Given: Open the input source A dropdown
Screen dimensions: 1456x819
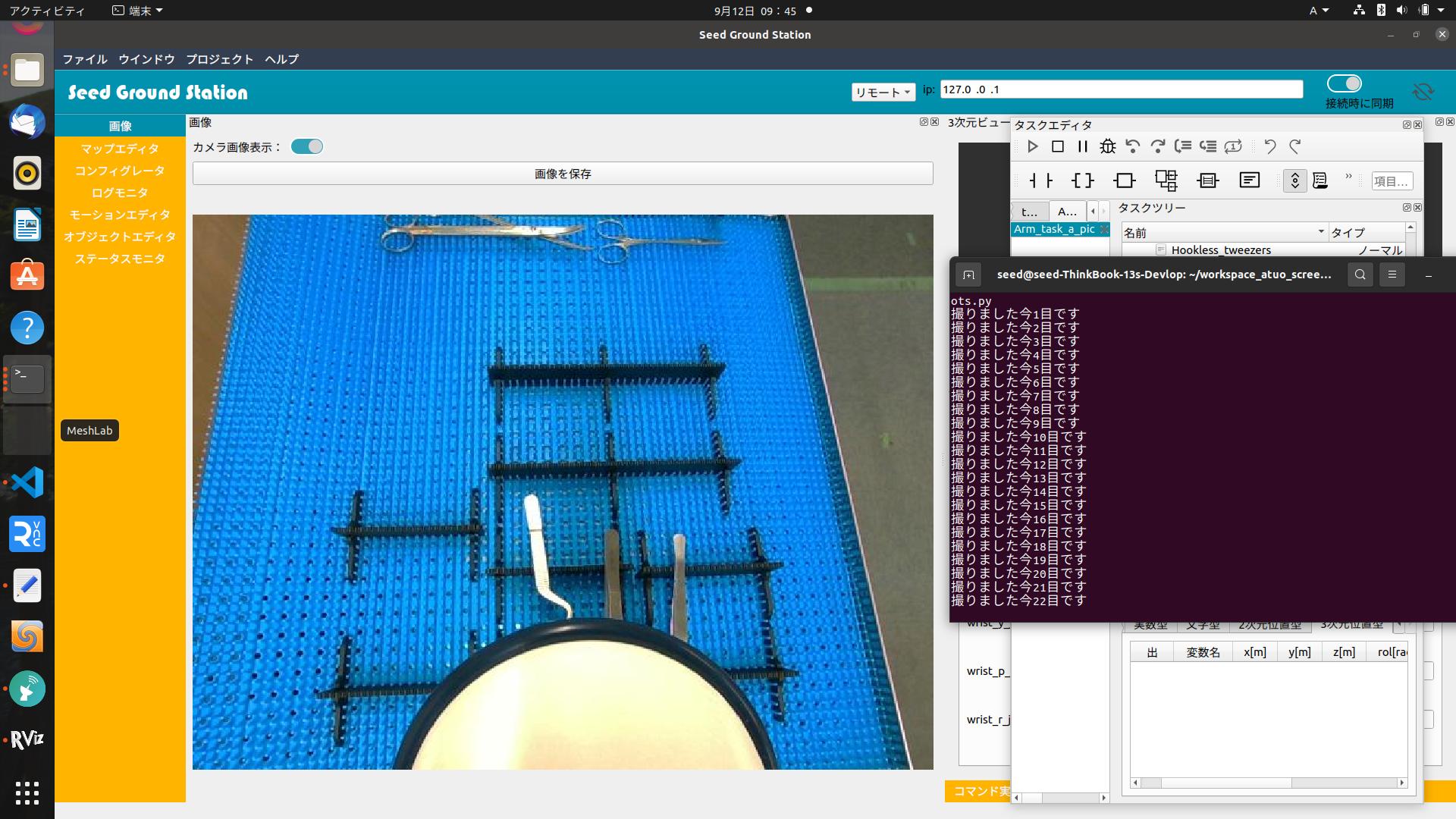Looking at the screenshot, I should (1319, 11).
